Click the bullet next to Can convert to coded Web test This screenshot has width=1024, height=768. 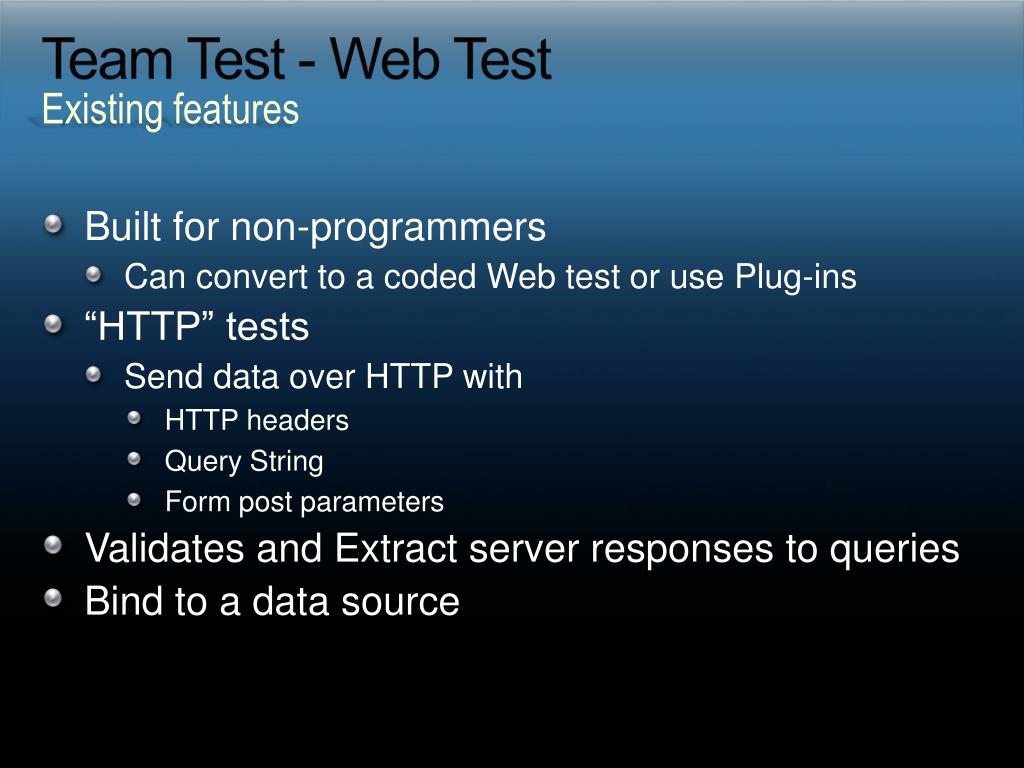pyautogui.click(x=94, y=274)
